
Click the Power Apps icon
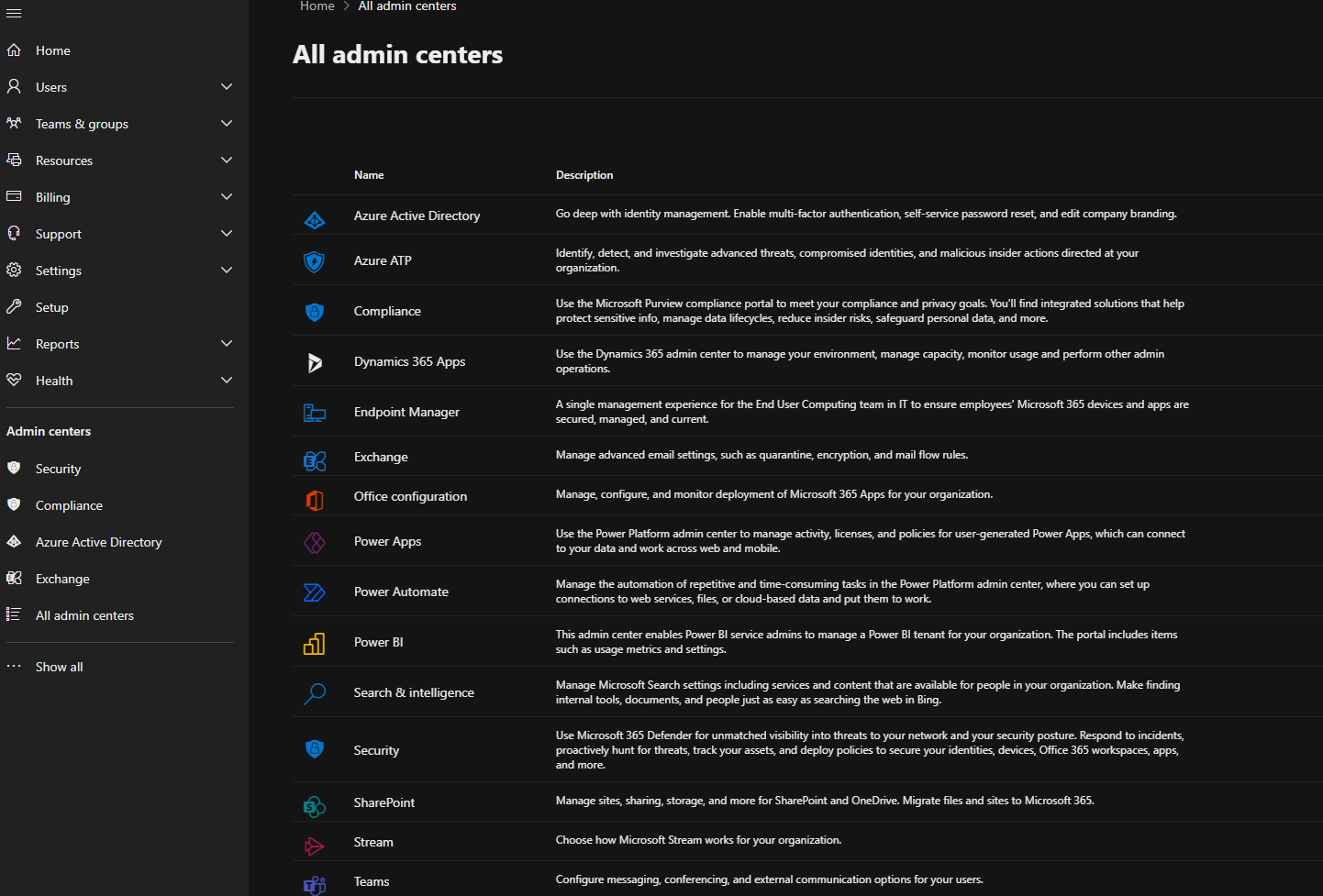click(x=315, y=543)
